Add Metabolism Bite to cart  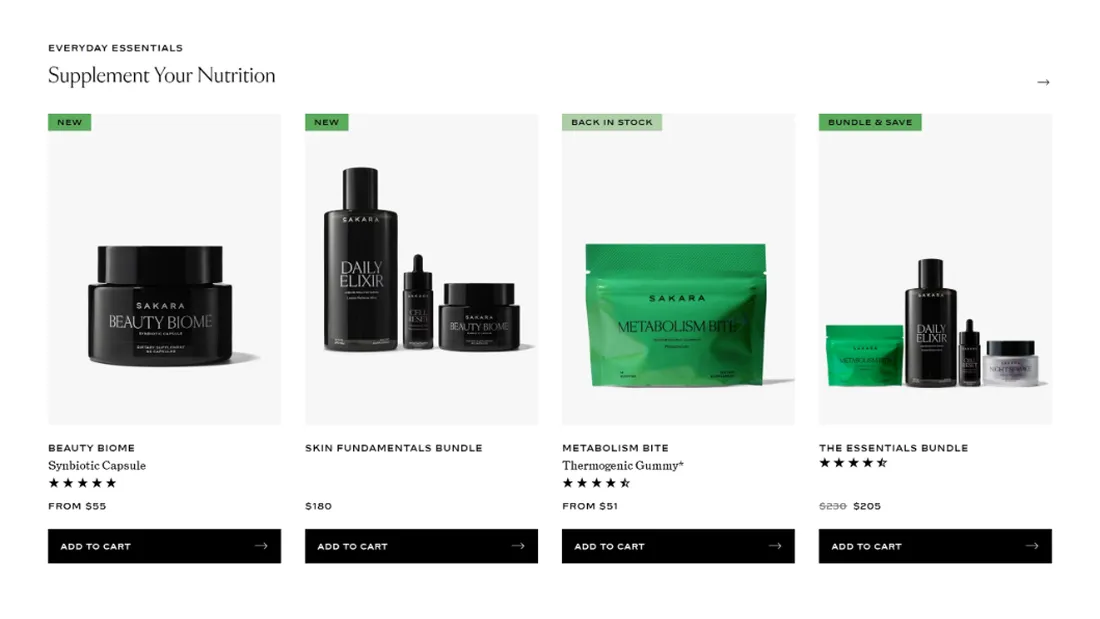pyautogui.click(x=678, y=546)
